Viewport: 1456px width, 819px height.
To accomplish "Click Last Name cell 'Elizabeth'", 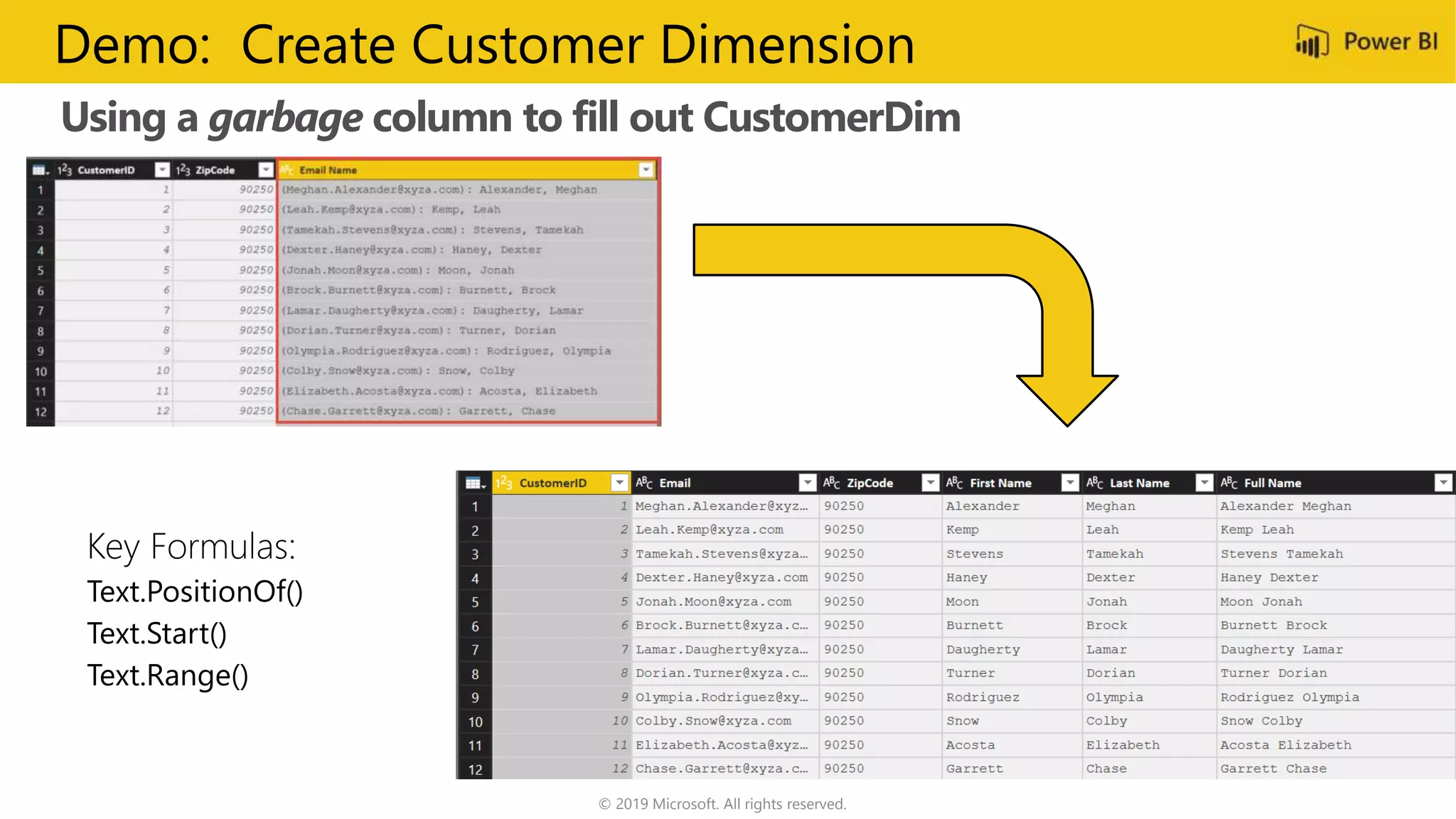I will (1149, 745).
